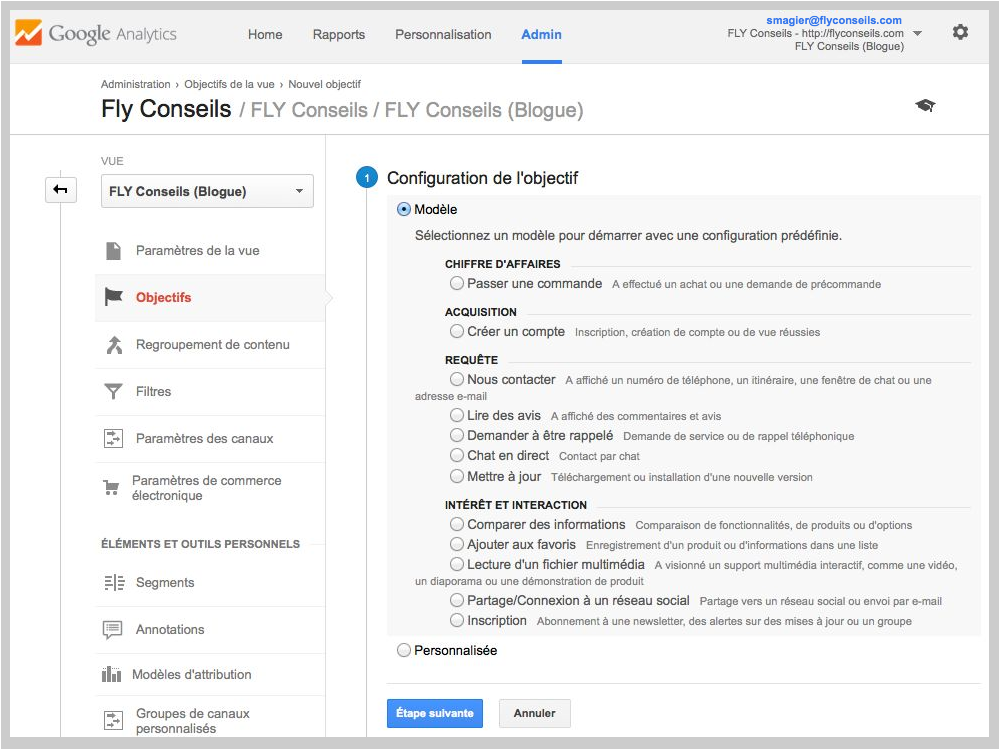Select the Modèle radio button
This screenshot has width=1000, height=750.
coord(403,209)
